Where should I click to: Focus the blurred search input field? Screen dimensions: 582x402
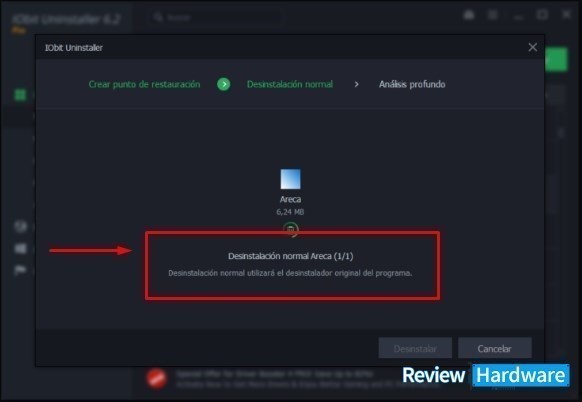(x=215, y=17)
